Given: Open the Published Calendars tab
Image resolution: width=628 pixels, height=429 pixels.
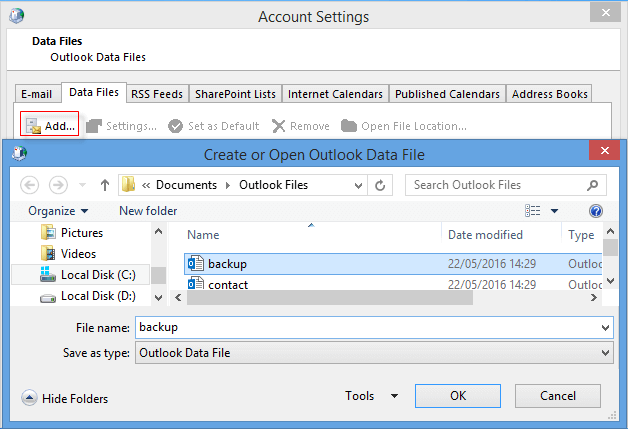Looking at the screenshot, I should click(447, 94).
